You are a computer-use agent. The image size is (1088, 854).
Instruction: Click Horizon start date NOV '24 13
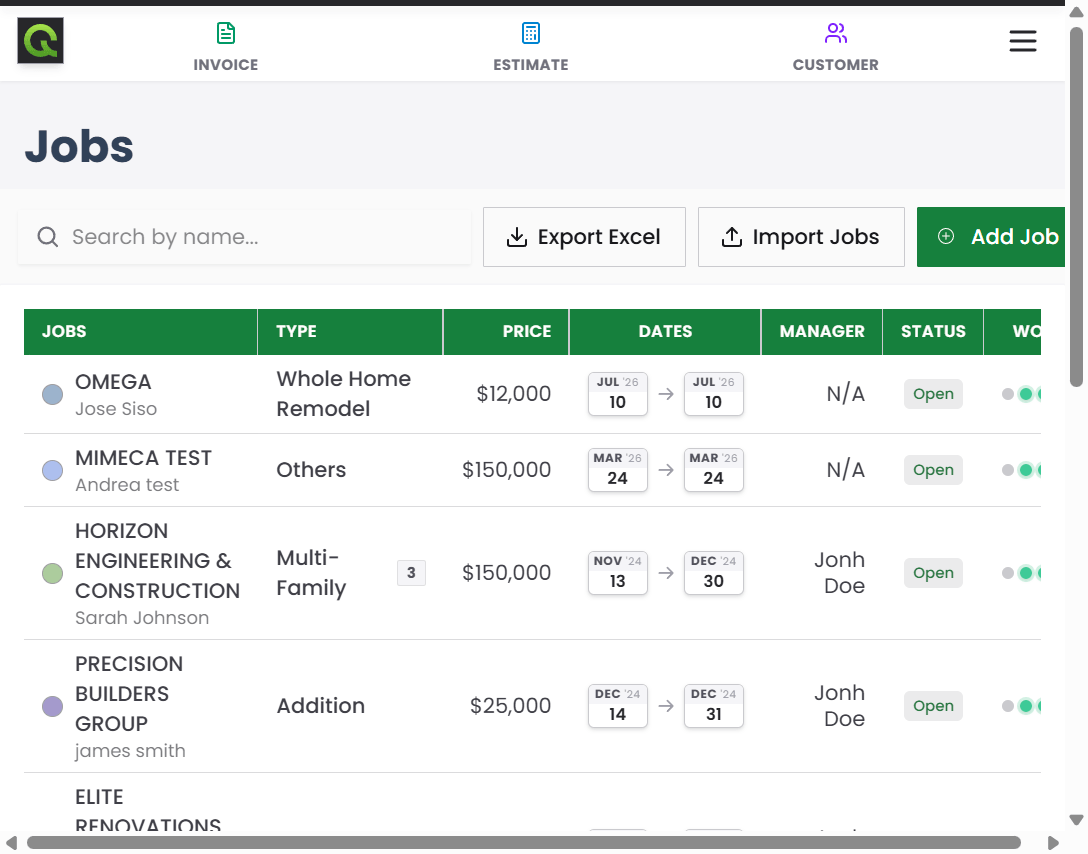coord(618,573)
